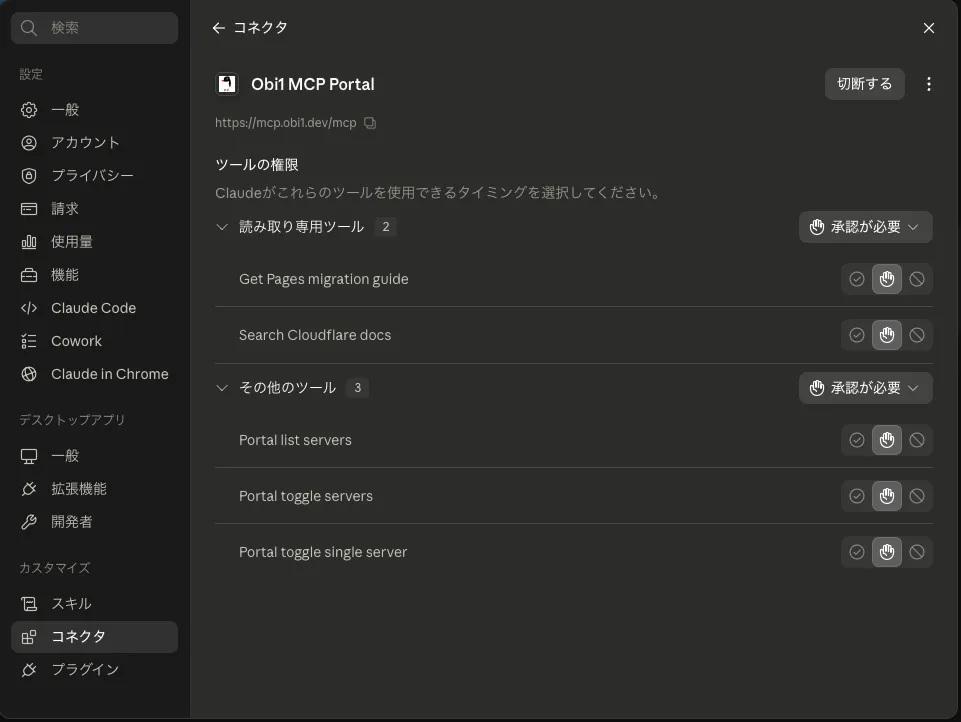Click the https://mcp.obi1.dev/mcp URL text
Viewport: 961px width, 722px height.
[x=286, y=123]
